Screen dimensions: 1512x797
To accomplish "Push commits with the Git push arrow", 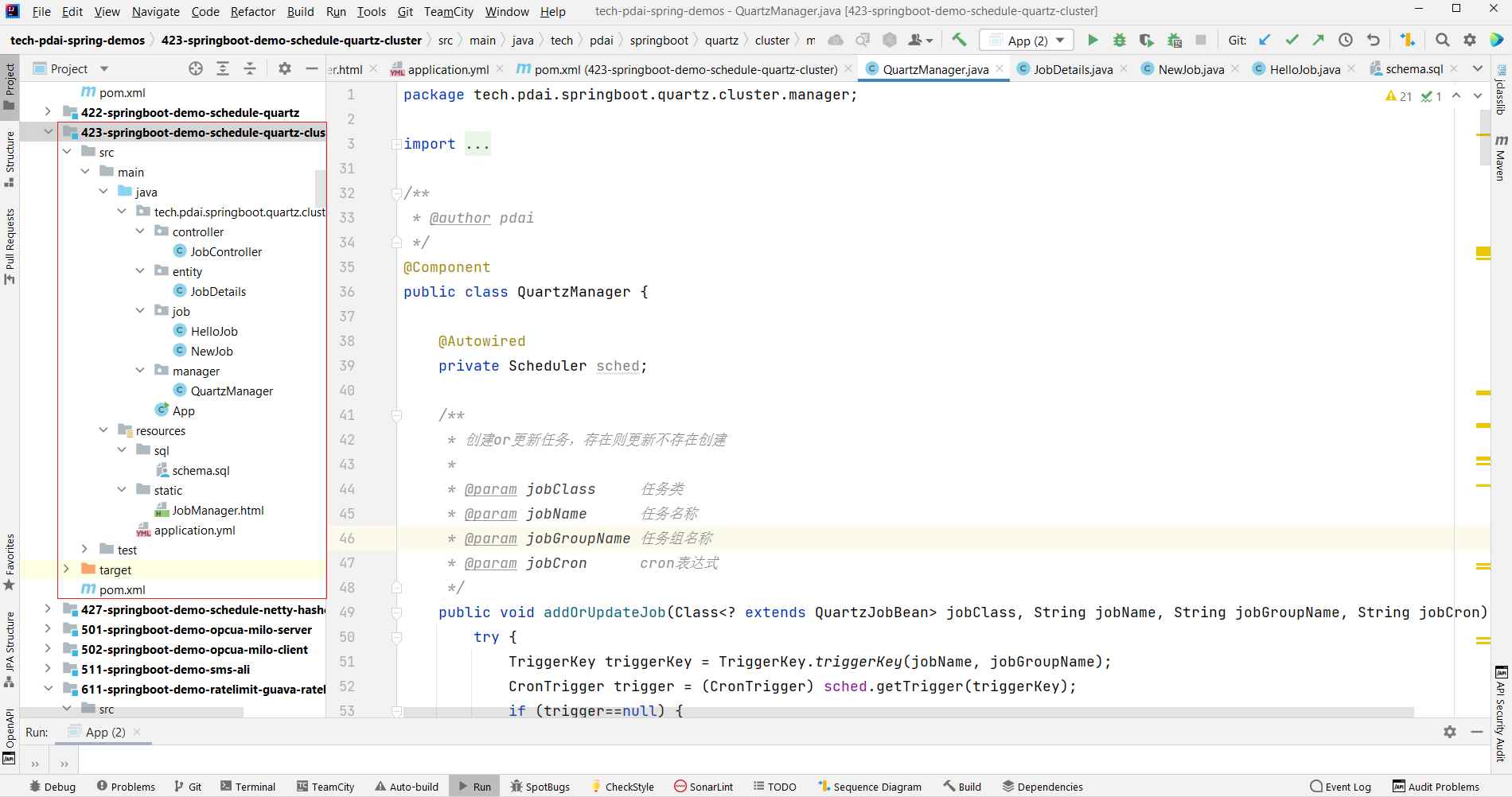I will [x=1319, y=40].
